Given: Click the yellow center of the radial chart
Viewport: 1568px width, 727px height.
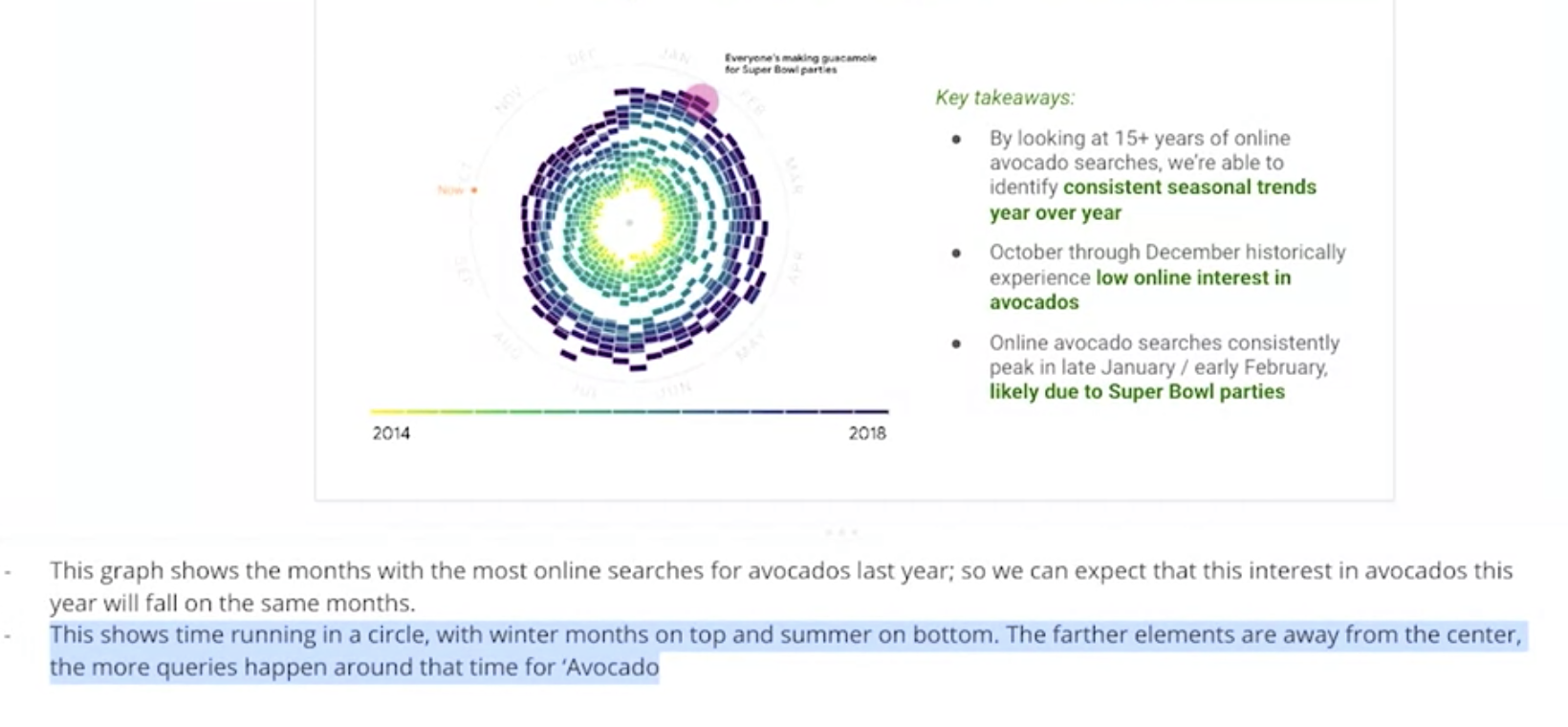Looking at the screenshot, I should click(629, 222).
